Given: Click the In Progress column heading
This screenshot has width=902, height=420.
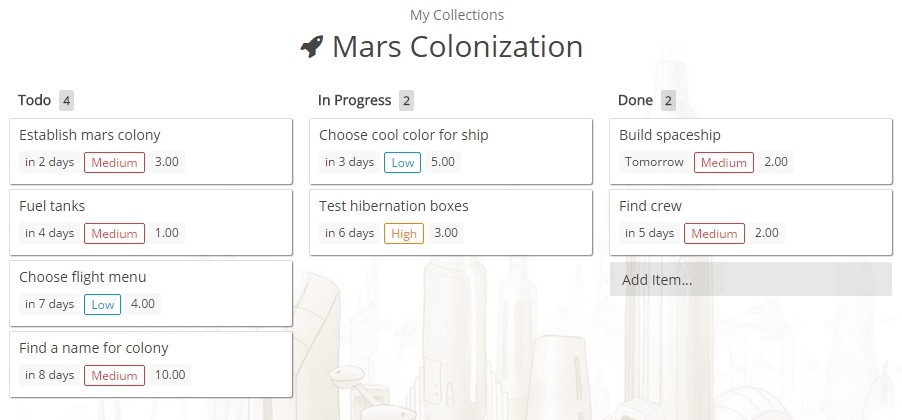Looking at the screenshot, I should point(354,100).
